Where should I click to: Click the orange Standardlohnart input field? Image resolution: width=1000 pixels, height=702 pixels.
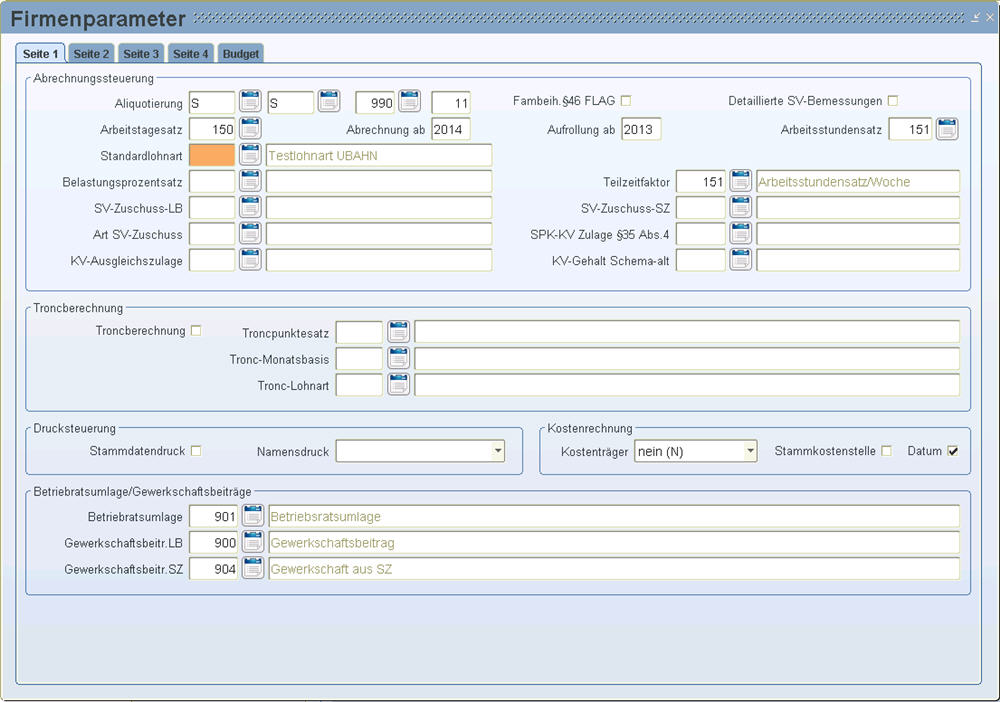click(x=212, y=155)
